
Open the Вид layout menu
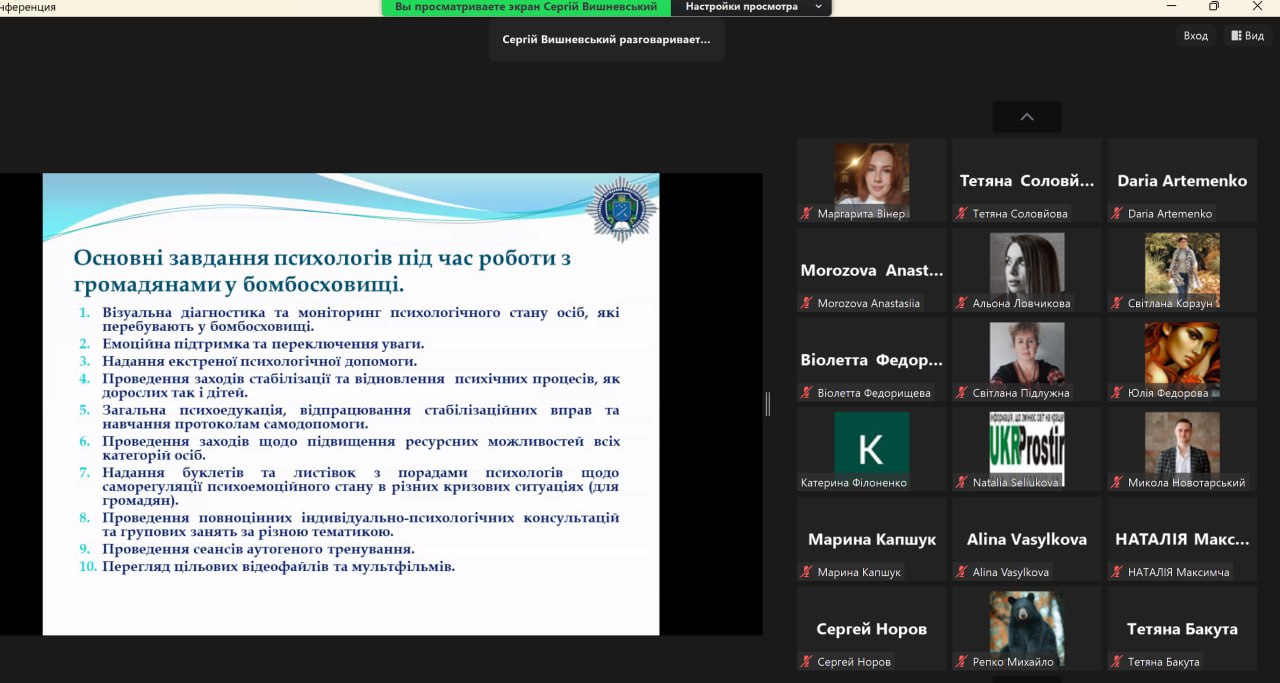coord(1248,36)
